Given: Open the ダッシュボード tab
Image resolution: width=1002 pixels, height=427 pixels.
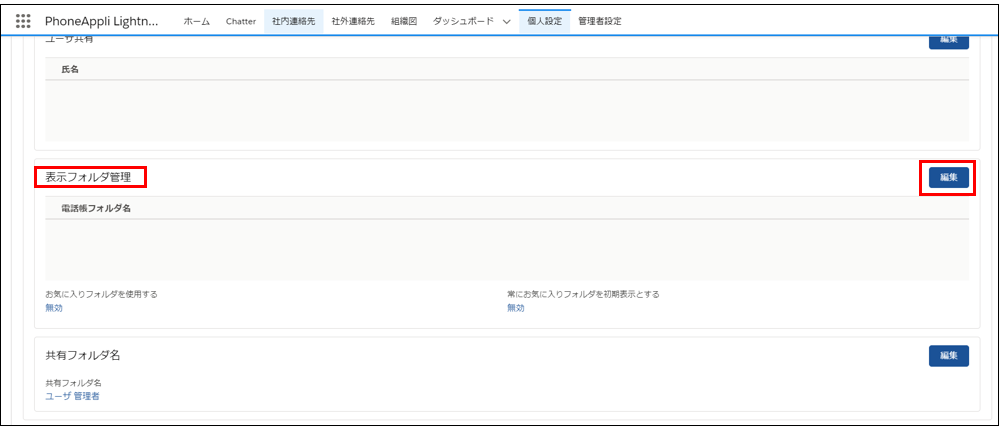Looking at the screenshot, I should click(463, 21).
